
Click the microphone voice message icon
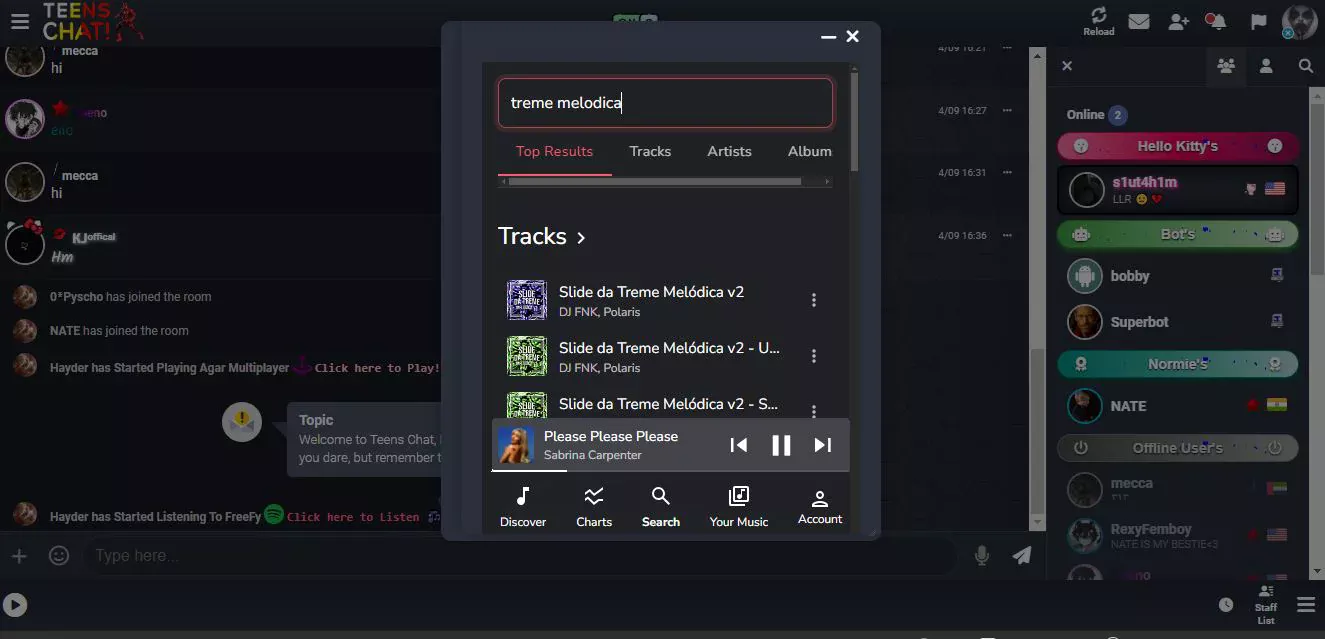(982, 555)
